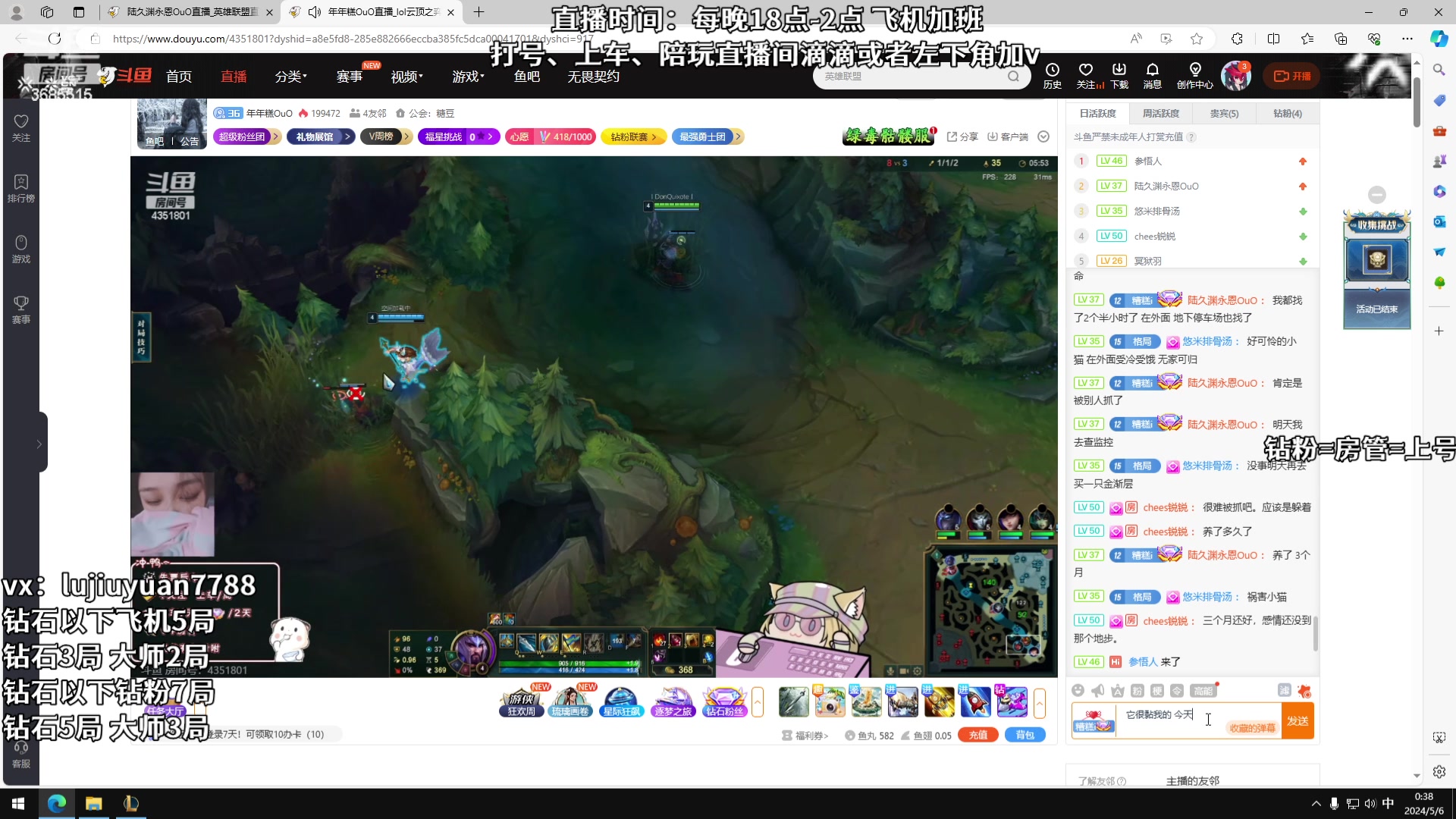Open 关注 in the left sidebar
This screenshot has width=1456, height=819.
21,127
